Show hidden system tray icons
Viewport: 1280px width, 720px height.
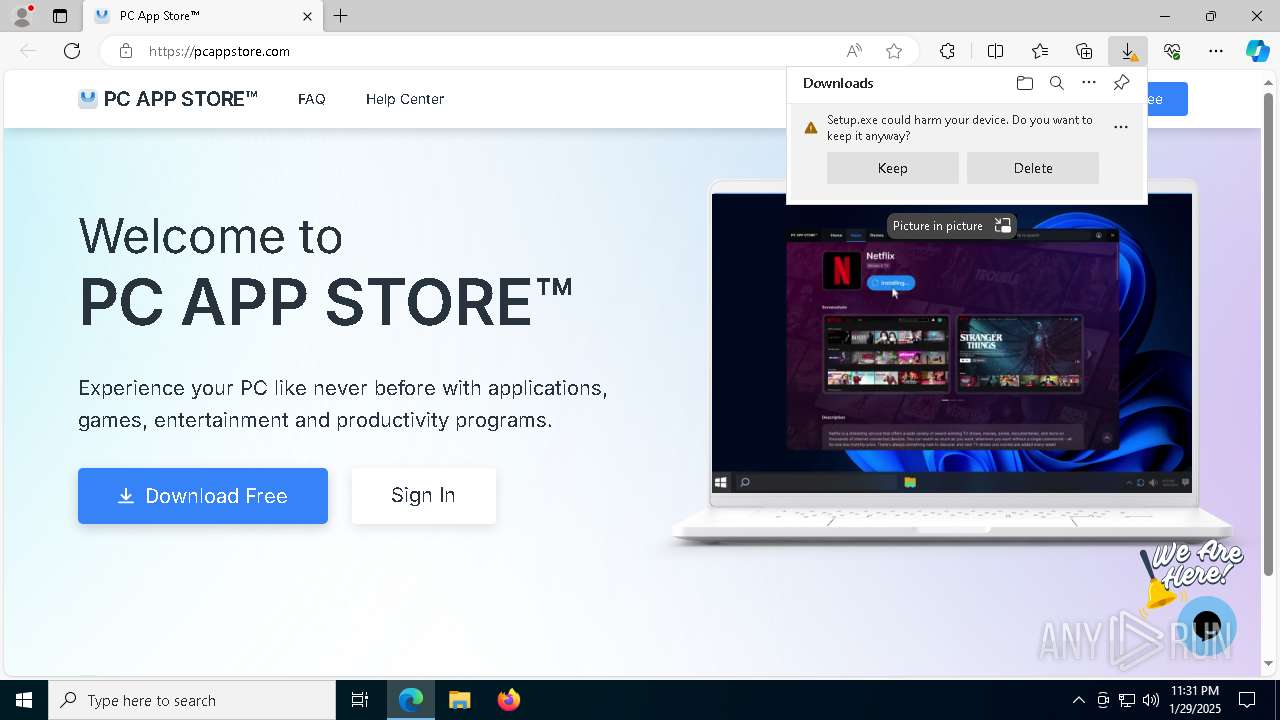pyautogui.click(x=1078, y=700)
